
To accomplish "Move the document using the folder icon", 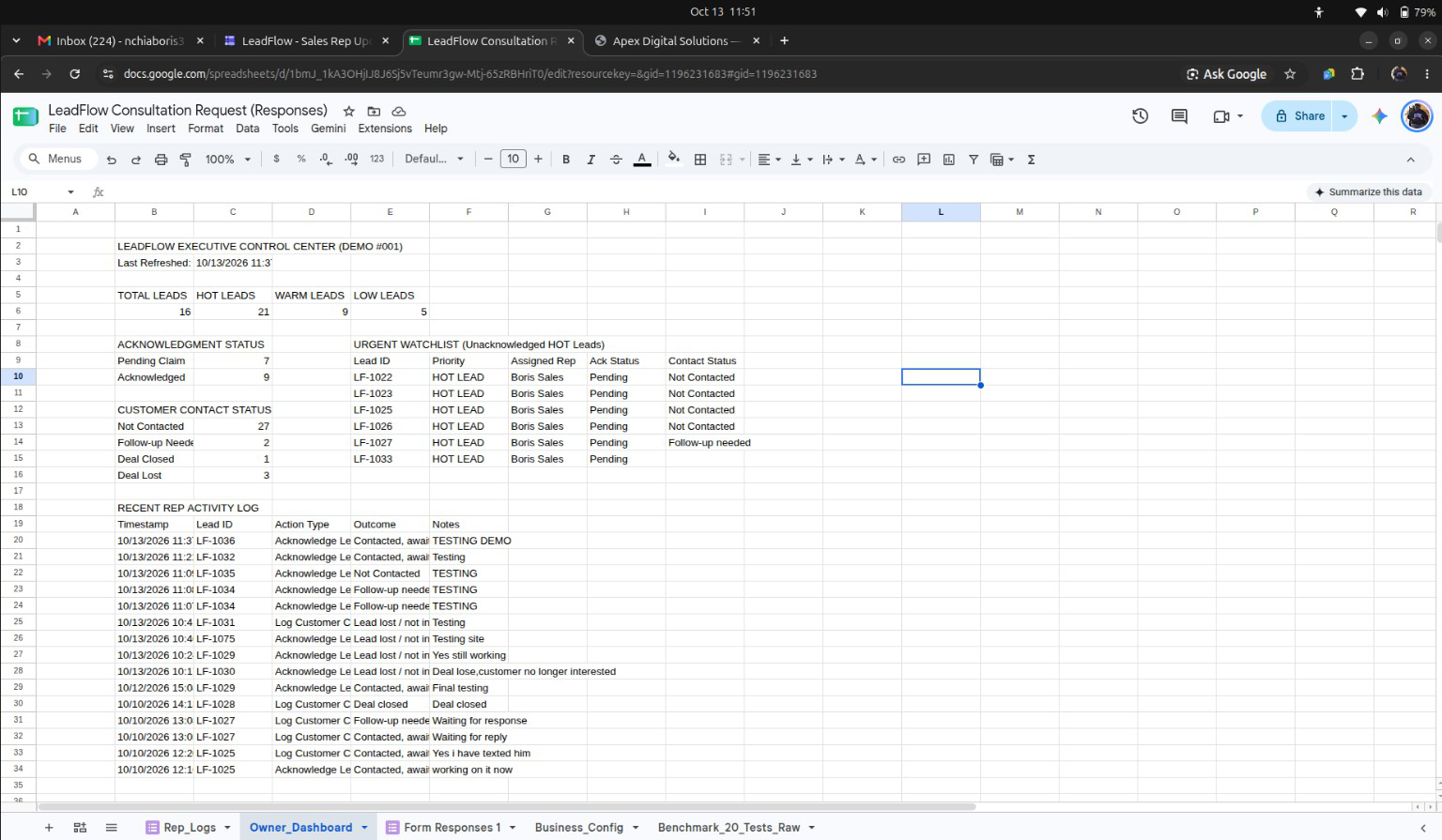I will [374, 111].
